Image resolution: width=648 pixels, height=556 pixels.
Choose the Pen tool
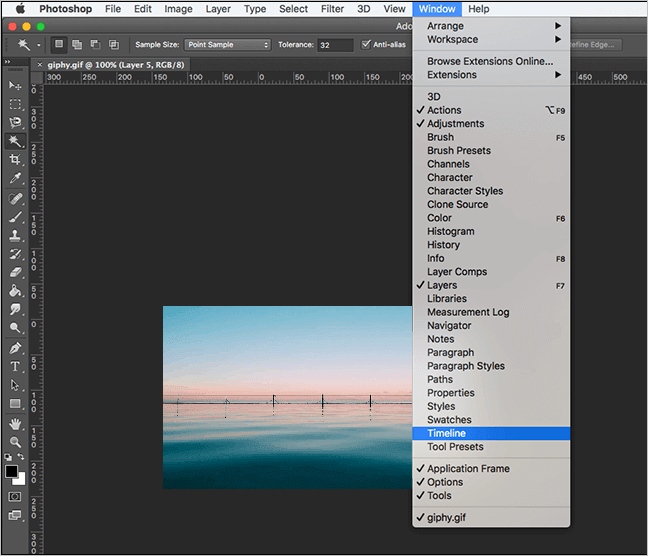pos(15,348)
